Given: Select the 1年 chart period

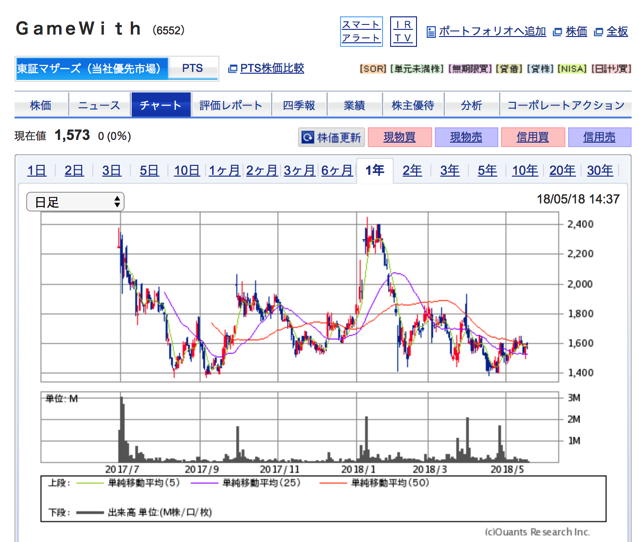Looking at the screenshot, I should (375, 170).
